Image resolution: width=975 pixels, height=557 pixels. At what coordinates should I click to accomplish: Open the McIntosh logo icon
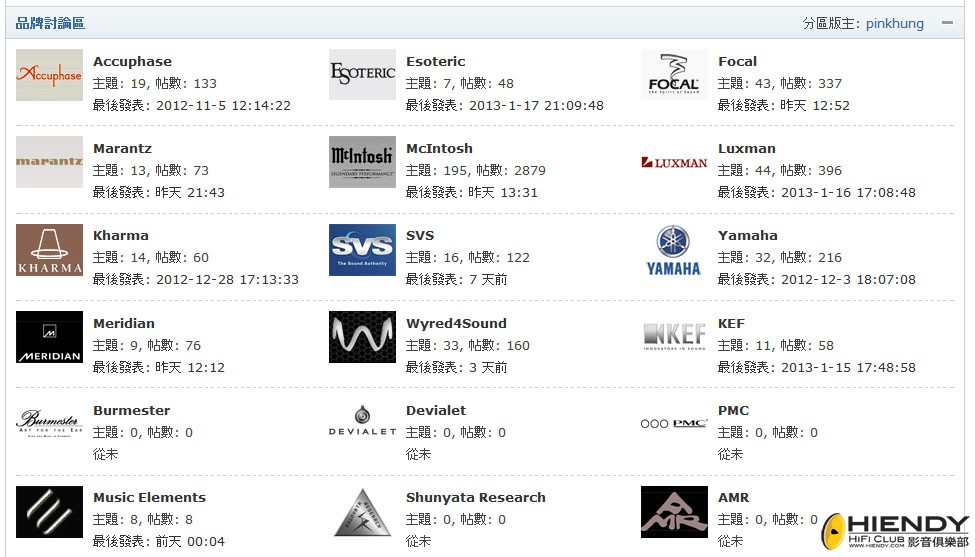tap(362, 162)
